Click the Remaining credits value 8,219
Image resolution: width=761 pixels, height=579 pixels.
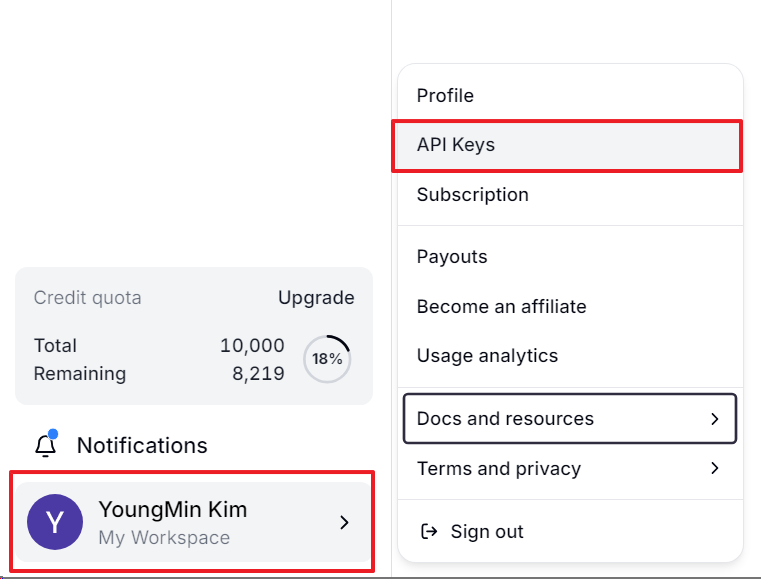pyautogui.click(x=258, y=373)
